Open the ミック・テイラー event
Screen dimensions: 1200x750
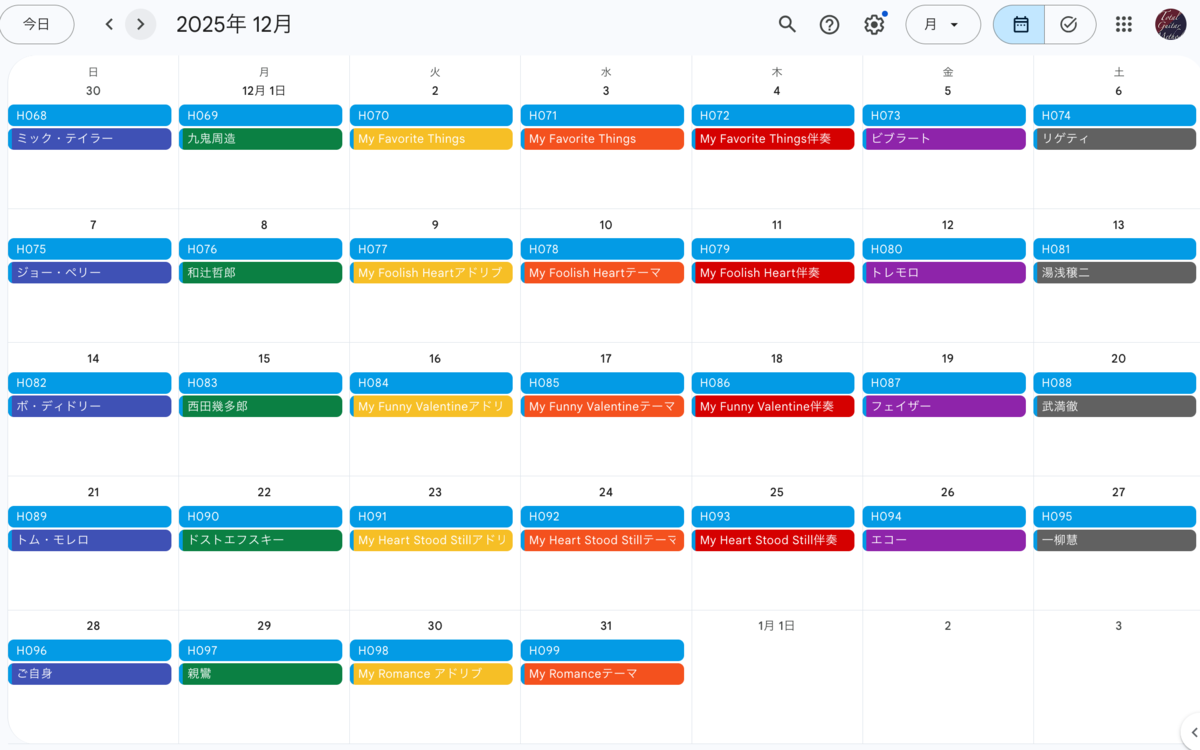pyautogui.click(x=90, y=139)
